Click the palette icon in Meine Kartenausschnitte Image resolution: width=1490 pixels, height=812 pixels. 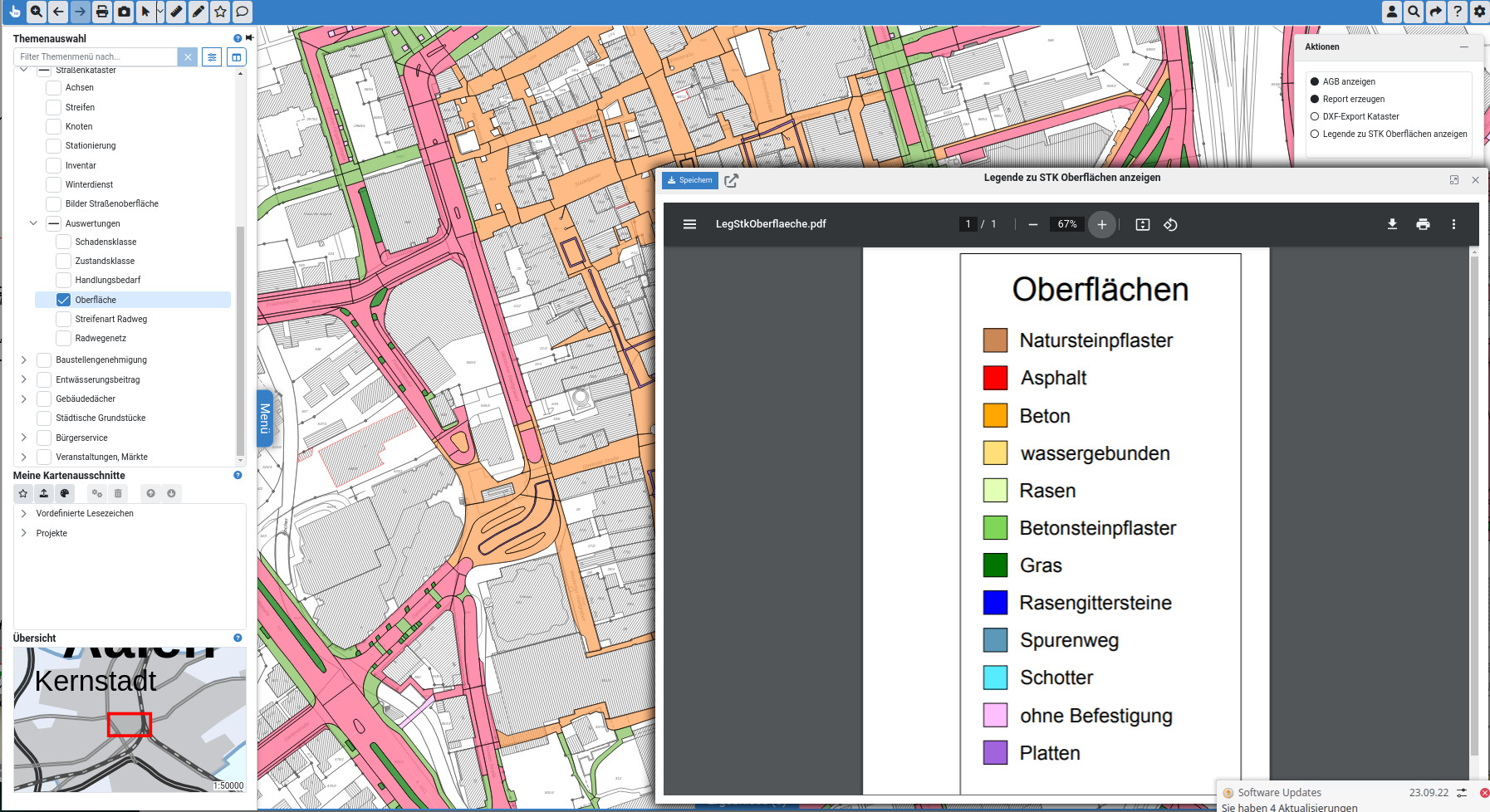coord(65,493)
